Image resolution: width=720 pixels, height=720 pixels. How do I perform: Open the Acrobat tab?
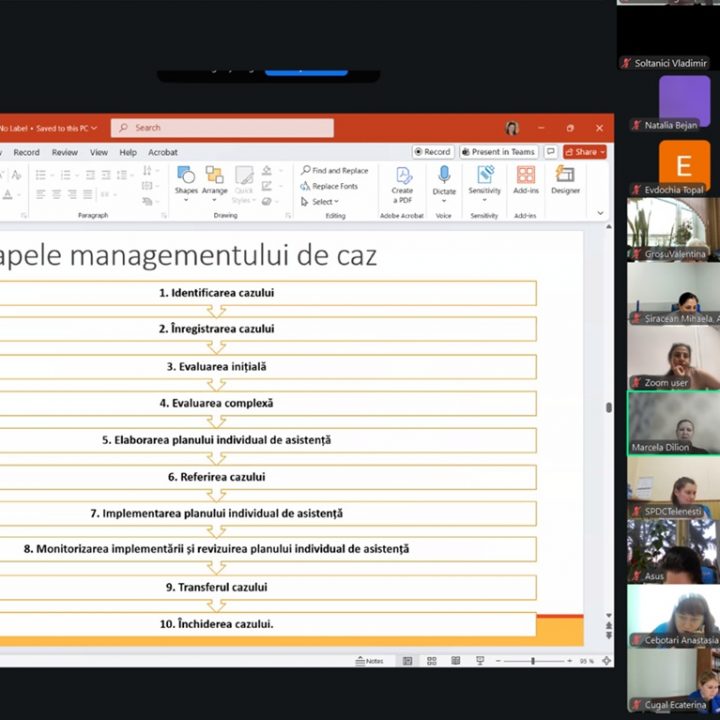(163, 153)
